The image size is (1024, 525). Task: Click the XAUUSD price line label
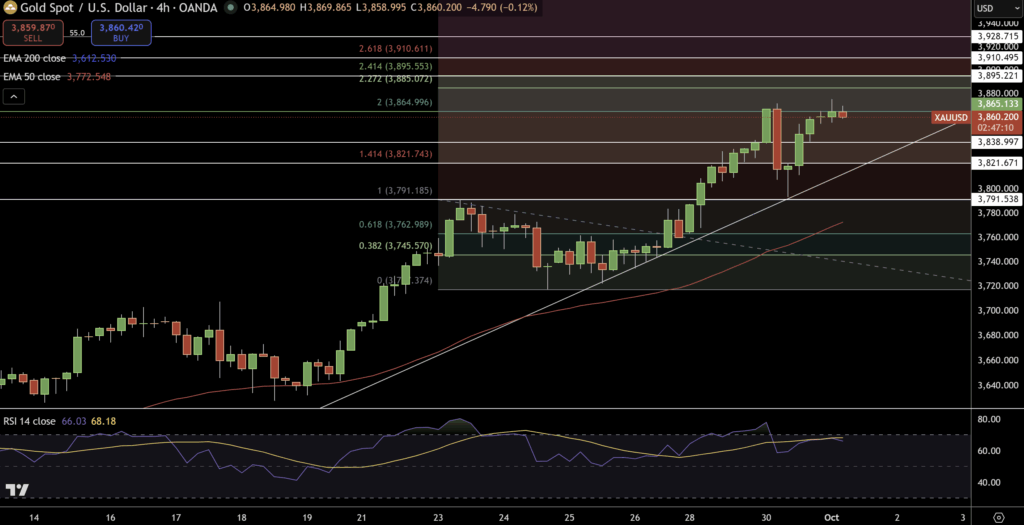pos(950,118)
